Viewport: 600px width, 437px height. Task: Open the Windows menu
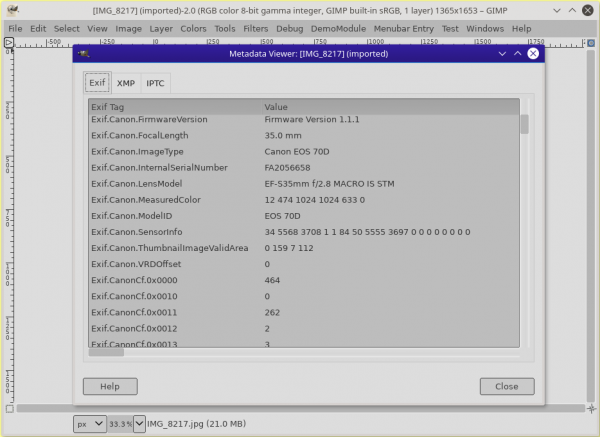click(485, 29)
